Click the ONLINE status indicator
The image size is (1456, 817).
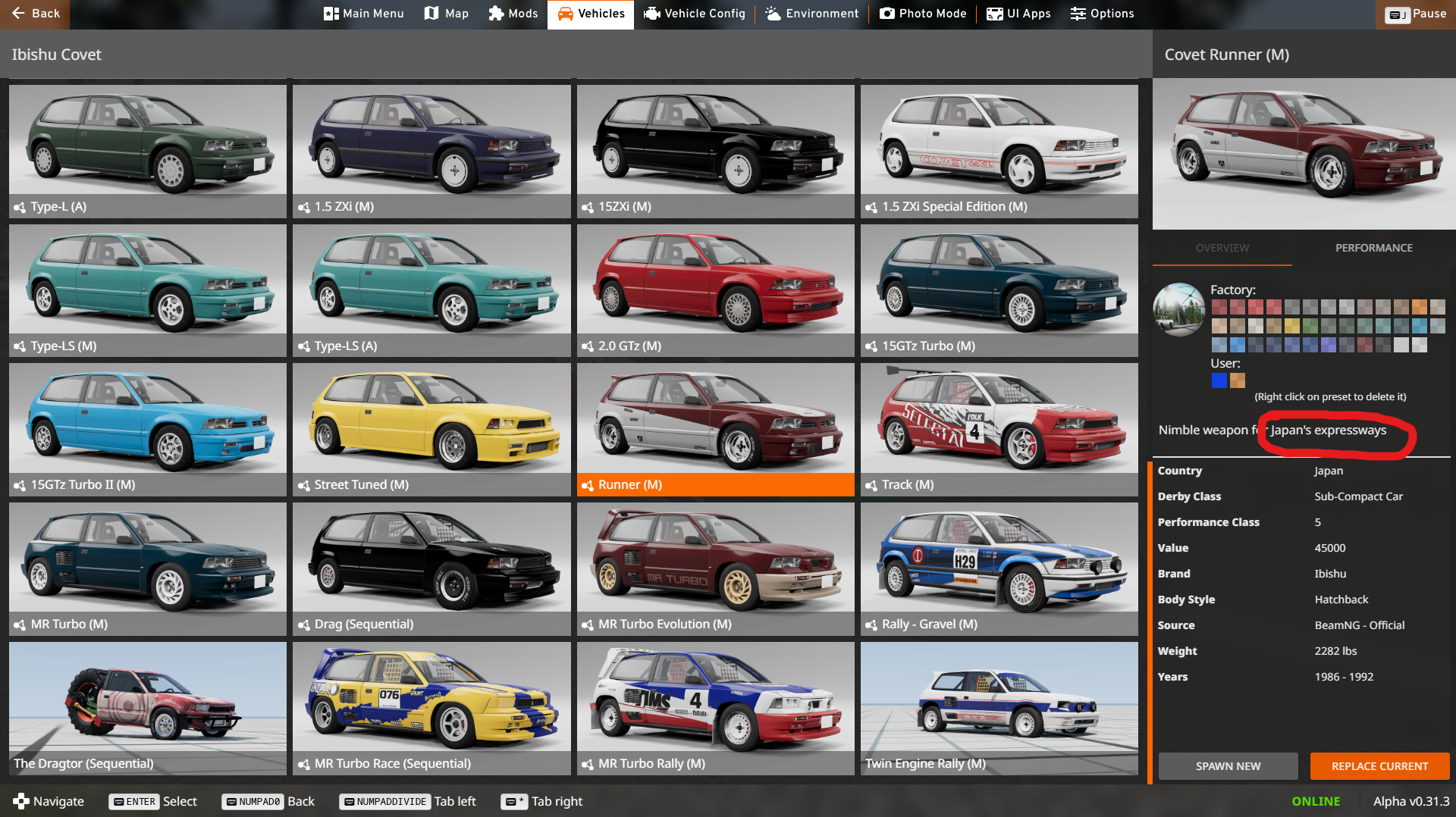[x=1316, y=801]
